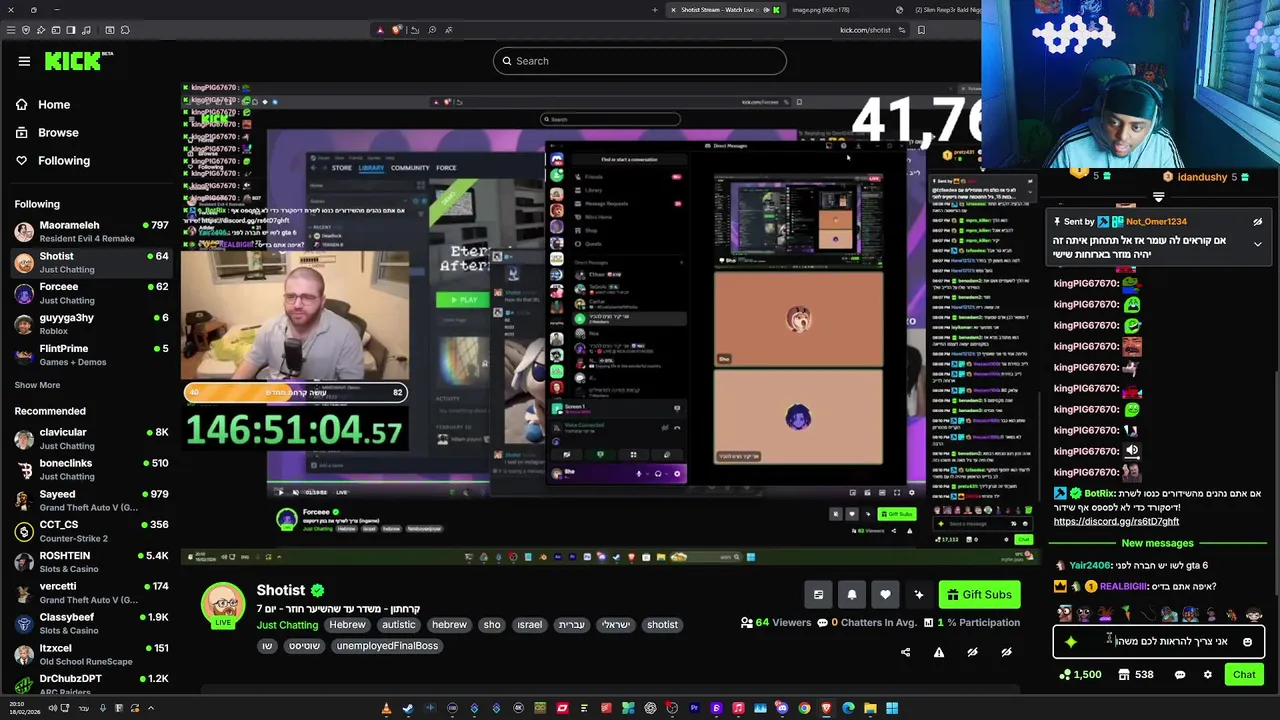Open Google Chrome from the taskbar
The image size is (1280, 720).
point(804,708)
